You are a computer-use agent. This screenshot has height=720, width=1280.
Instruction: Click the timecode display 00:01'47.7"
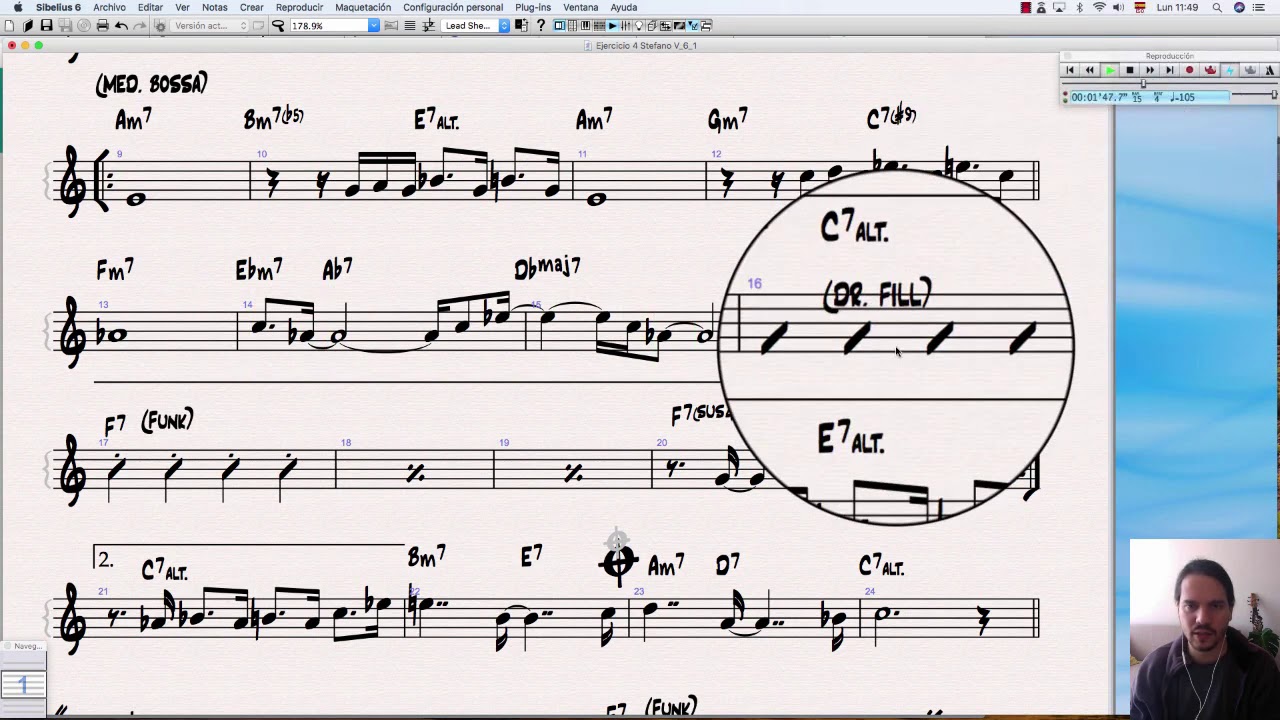click(x=1100, y=97)
